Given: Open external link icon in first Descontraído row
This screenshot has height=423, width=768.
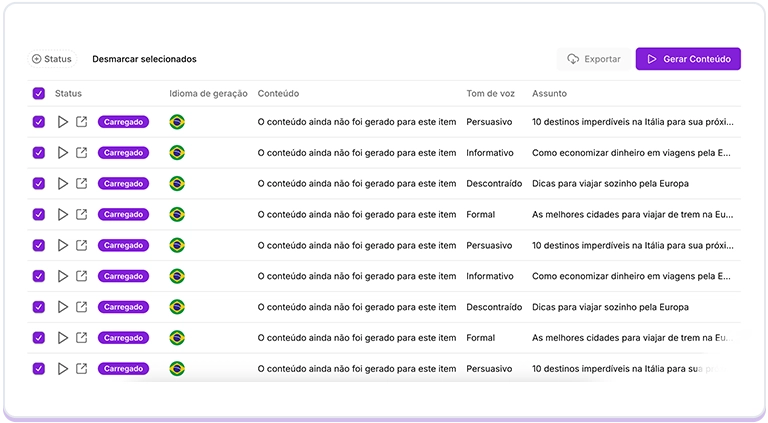Looking at the screenshot, I should coord(82,184).
